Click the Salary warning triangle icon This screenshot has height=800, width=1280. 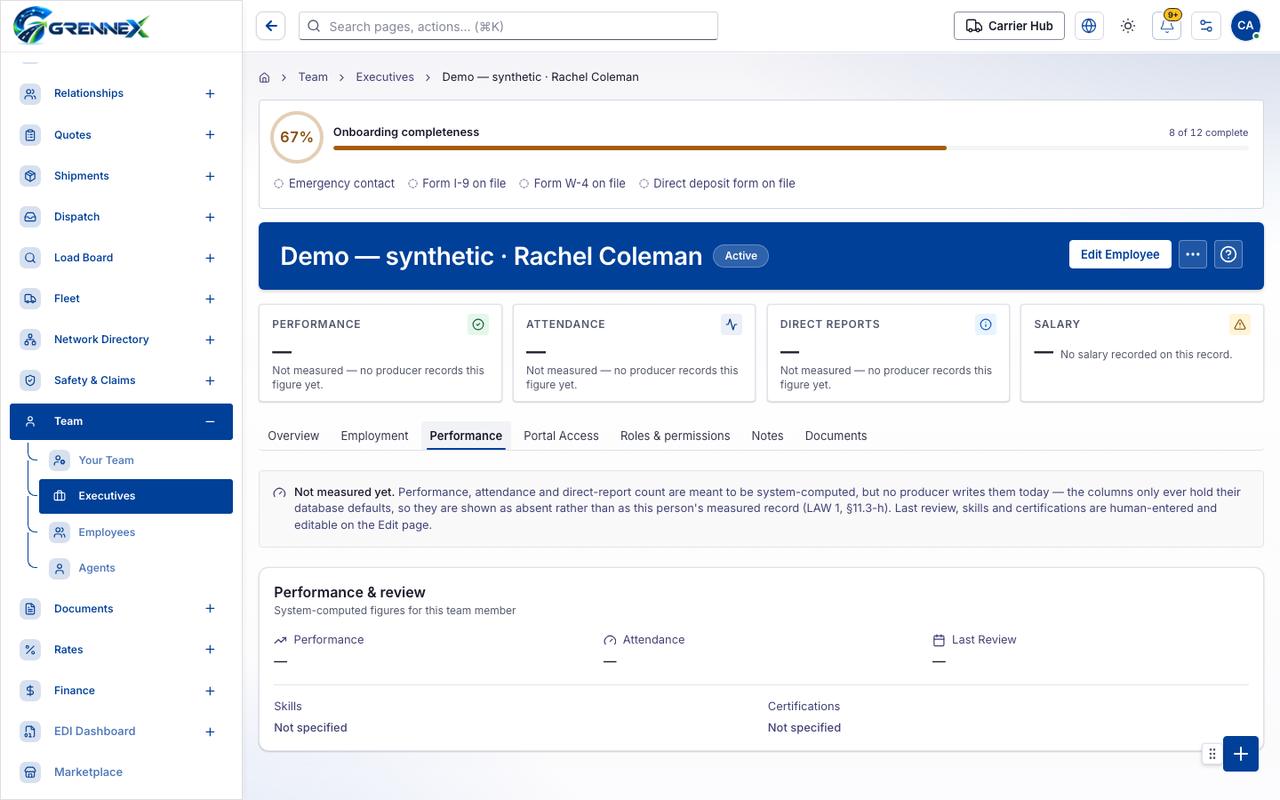coord(1240,324)
